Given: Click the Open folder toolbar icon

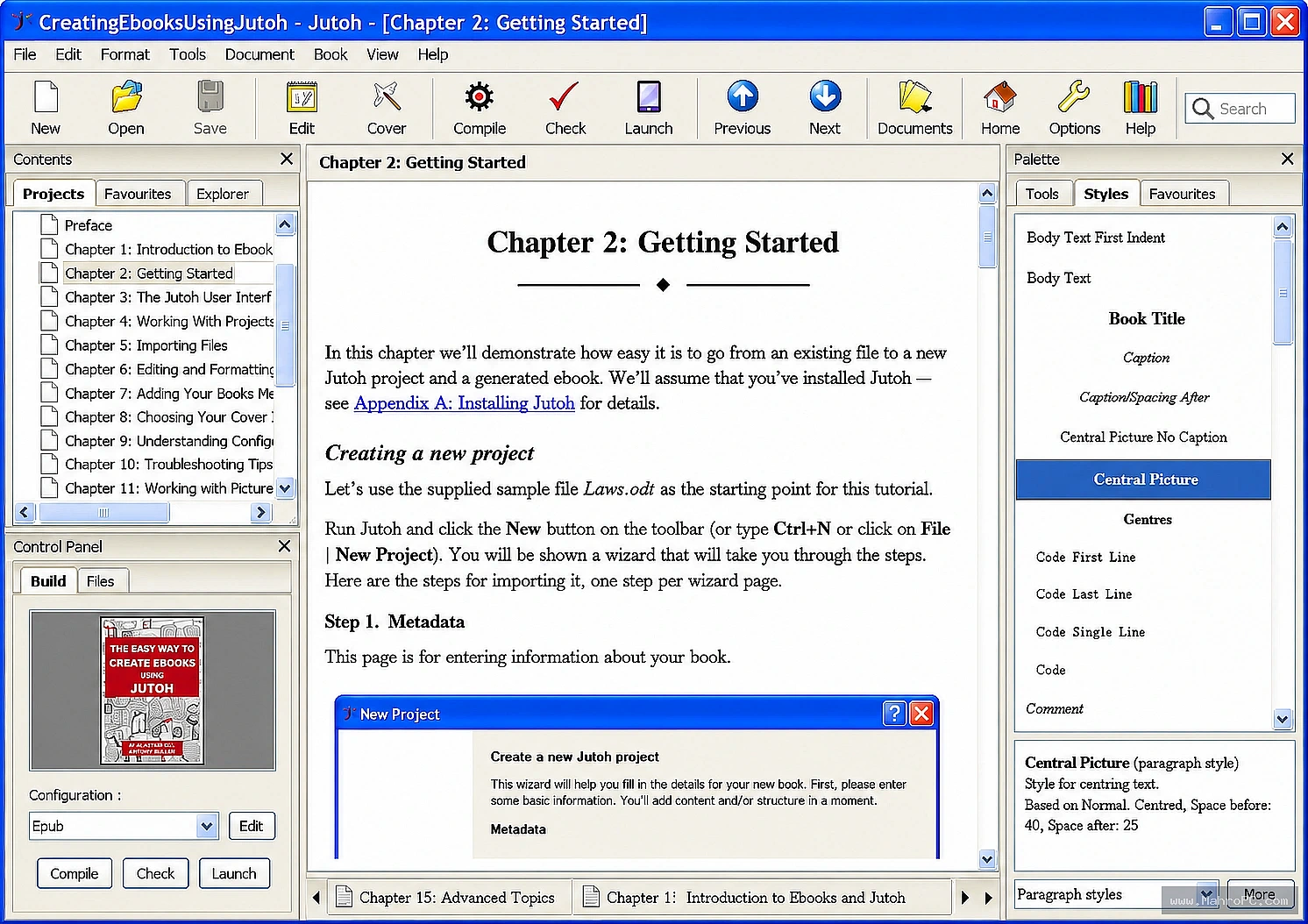Looking at the screenshot, I should click(126, 97).
